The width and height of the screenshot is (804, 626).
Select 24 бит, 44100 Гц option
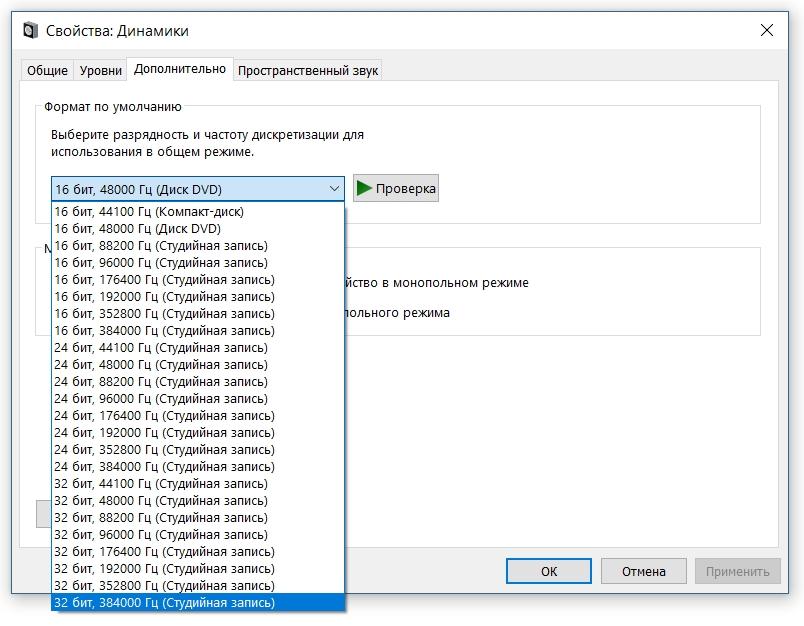161,348
